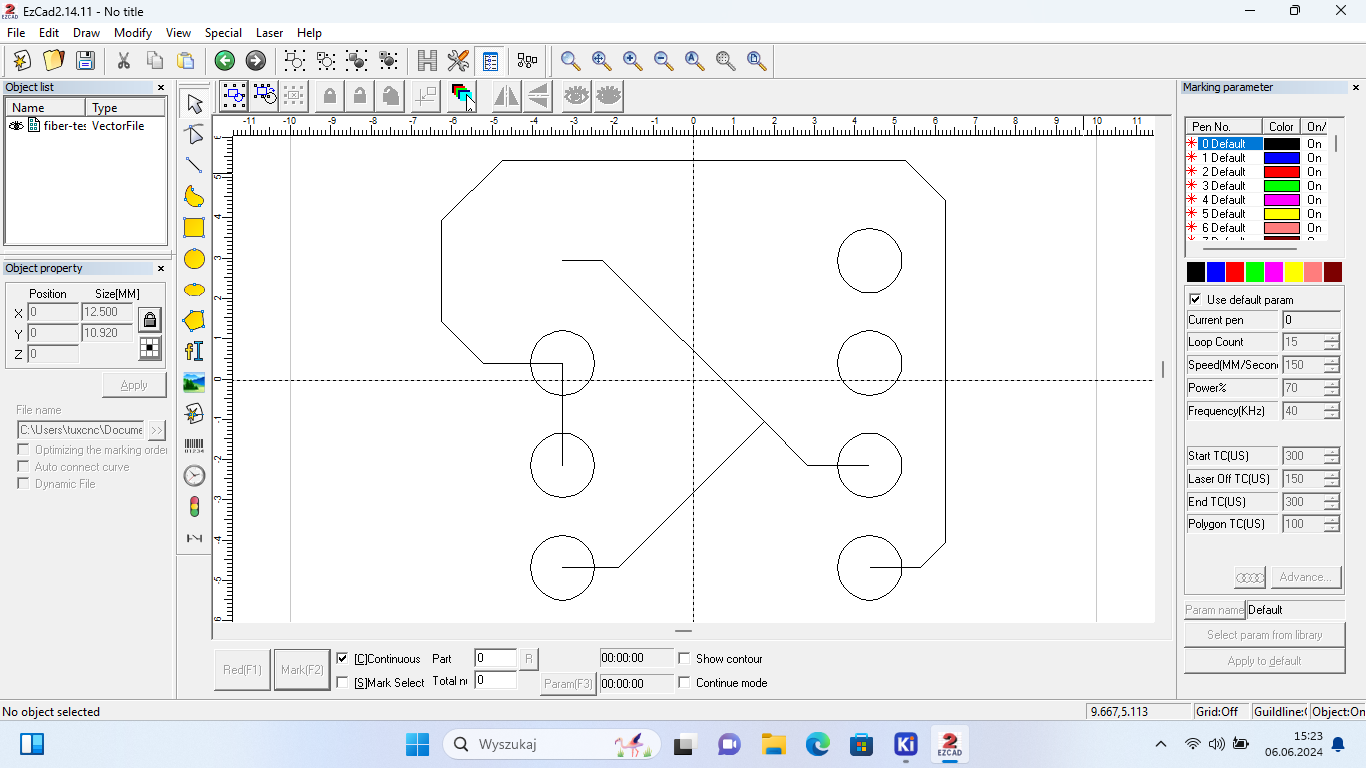1366x768 pixels.
Task: Select the text tool
Action: (x=195, y=351)
